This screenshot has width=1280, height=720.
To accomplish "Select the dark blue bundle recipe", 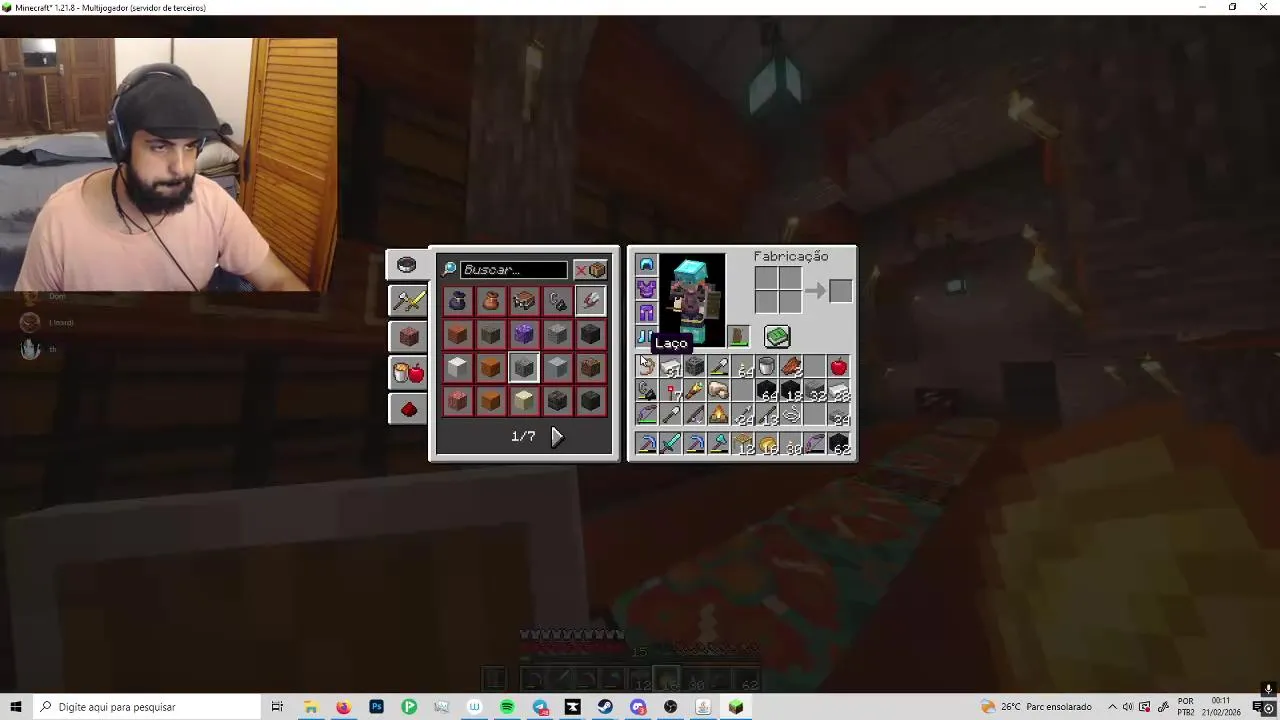I will coord(457,300).
